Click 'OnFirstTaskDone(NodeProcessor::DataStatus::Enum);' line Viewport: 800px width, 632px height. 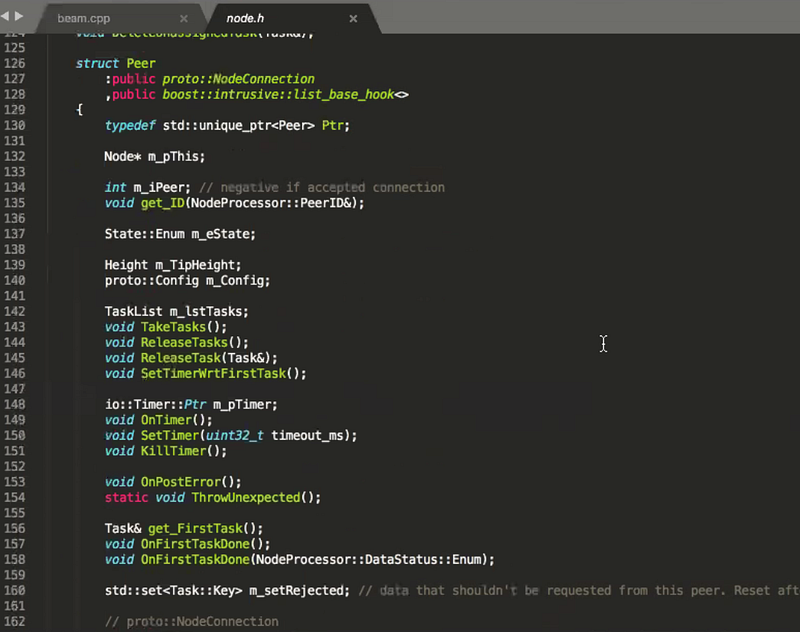tap(299, 560)
